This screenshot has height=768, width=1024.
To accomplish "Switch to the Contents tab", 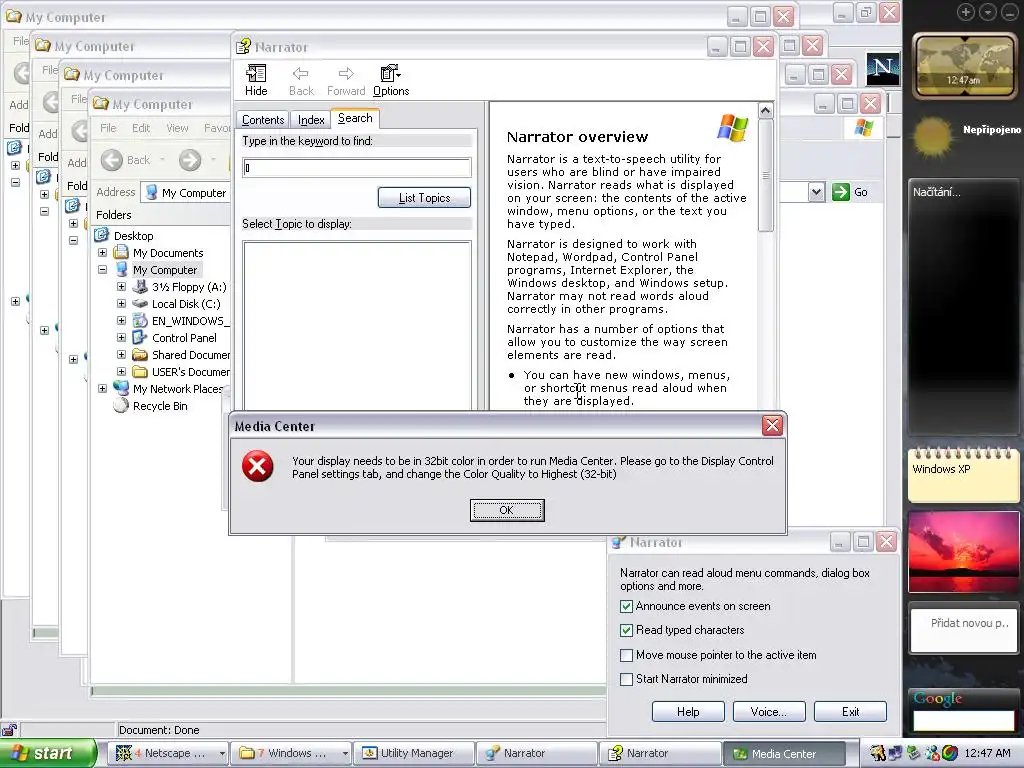I will (263, 120).
